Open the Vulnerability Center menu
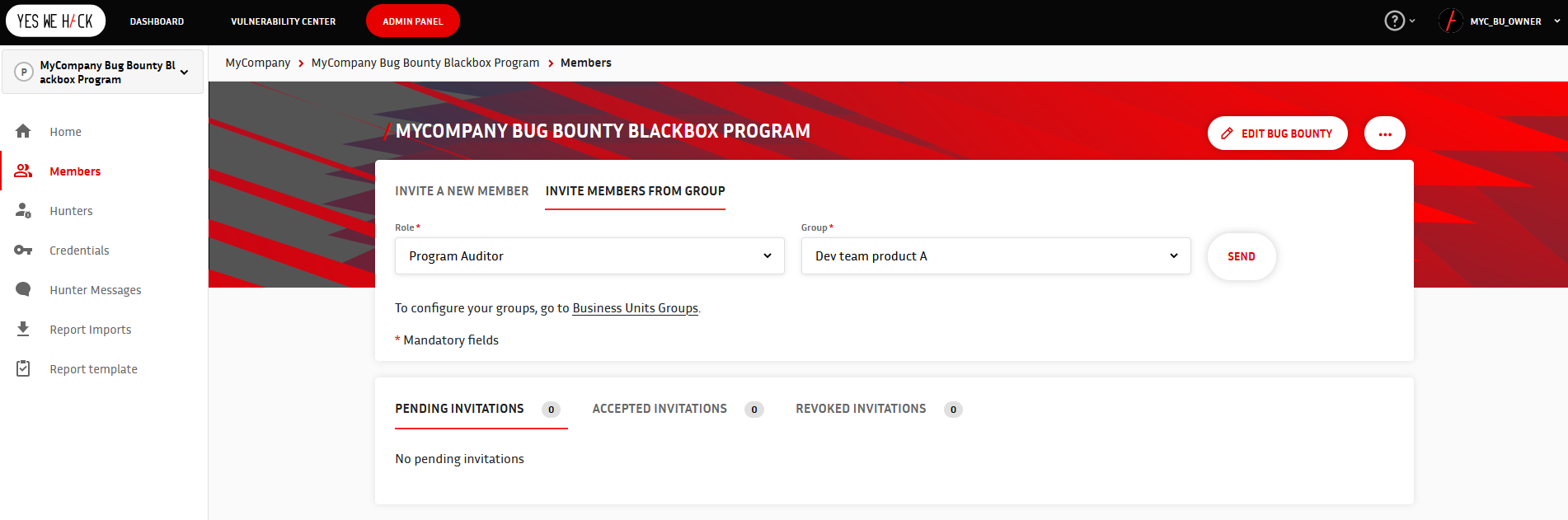 pos(283,21)
